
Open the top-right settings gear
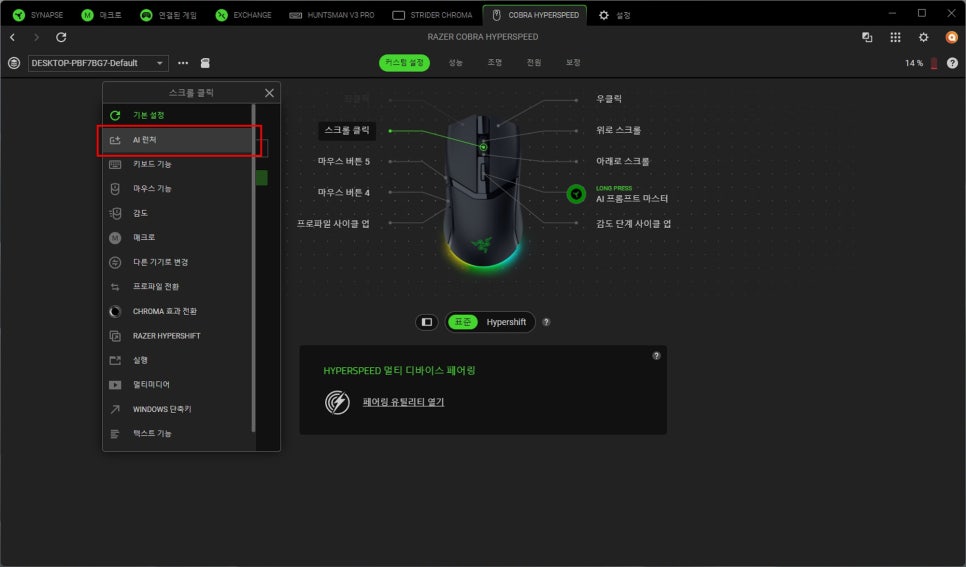coord(923,38)
